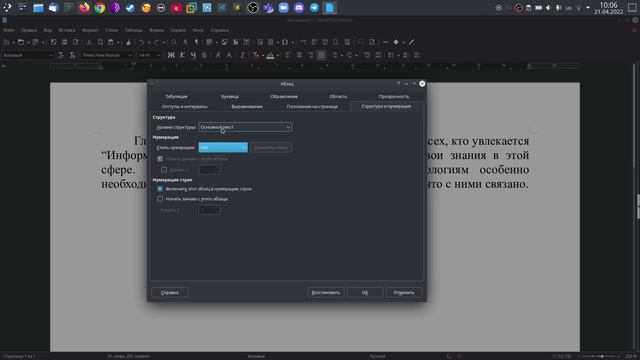Image resolution: width=640 pixels, height=360 pixels.
Task: Click the line numbering start value field
Action: point(209,210)
